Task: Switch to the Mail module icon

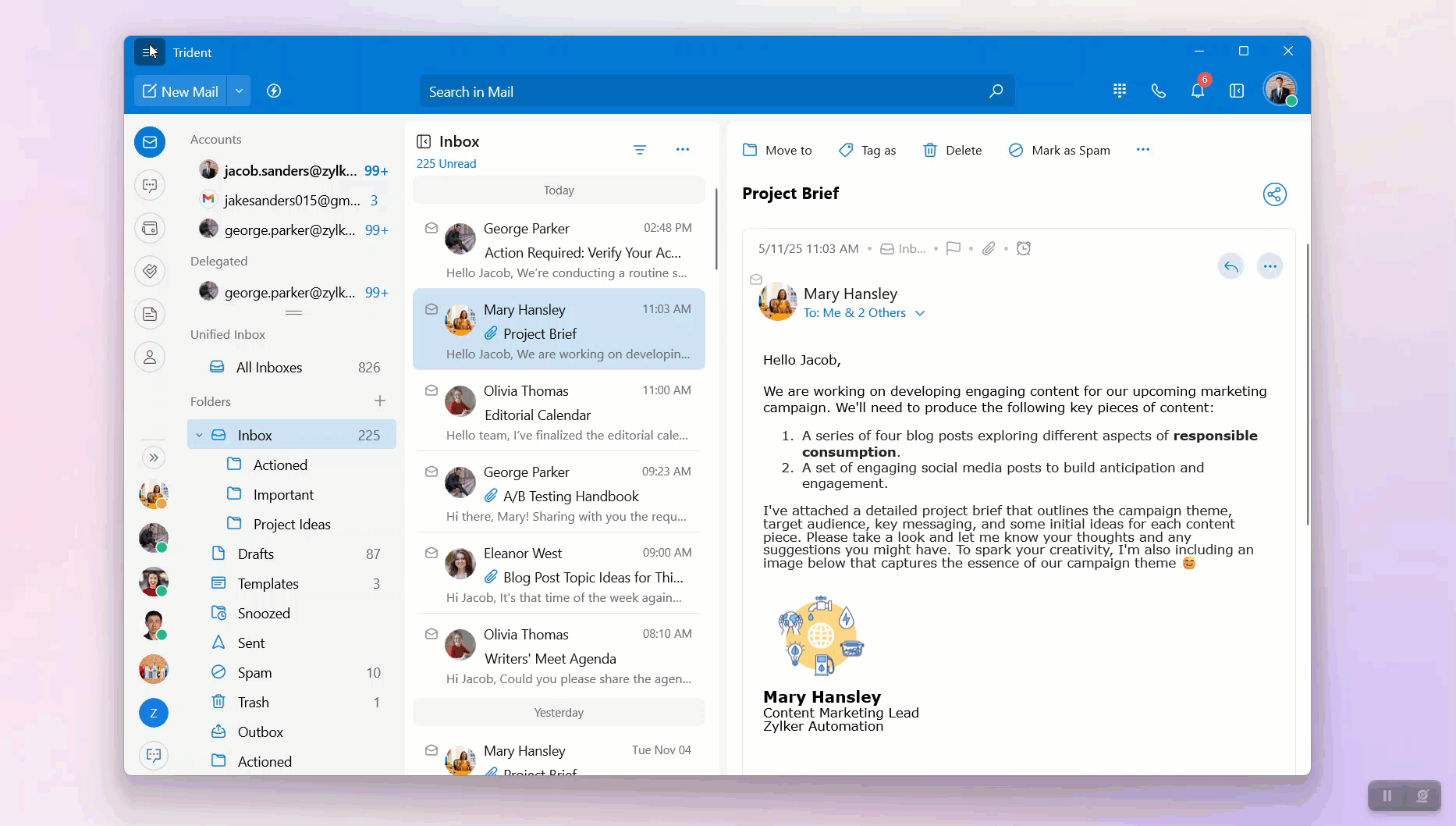Action: point(150,142)
